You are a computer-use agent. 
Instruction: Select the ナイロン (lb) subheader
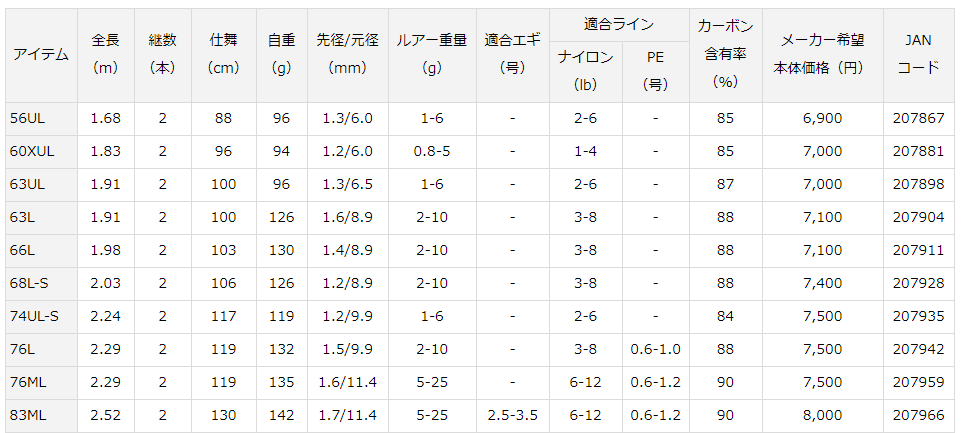click(x=585, y=72)
